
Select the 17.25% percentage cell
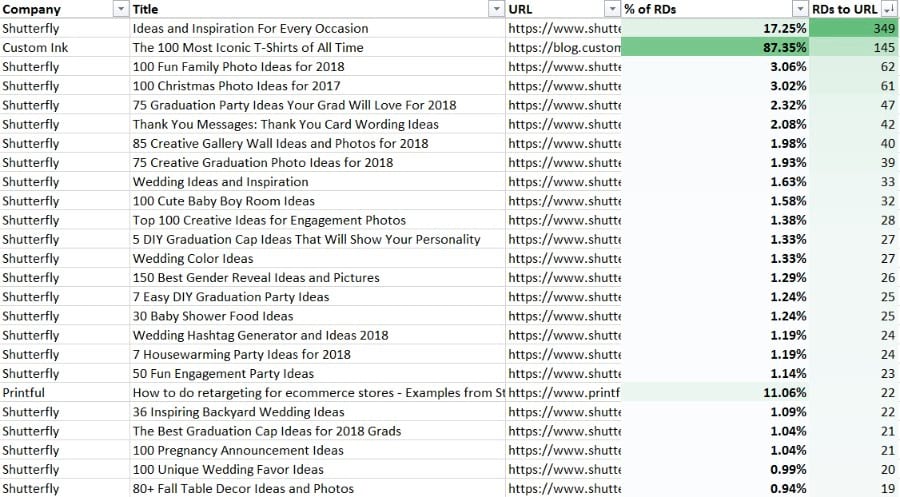click(715, 29)
